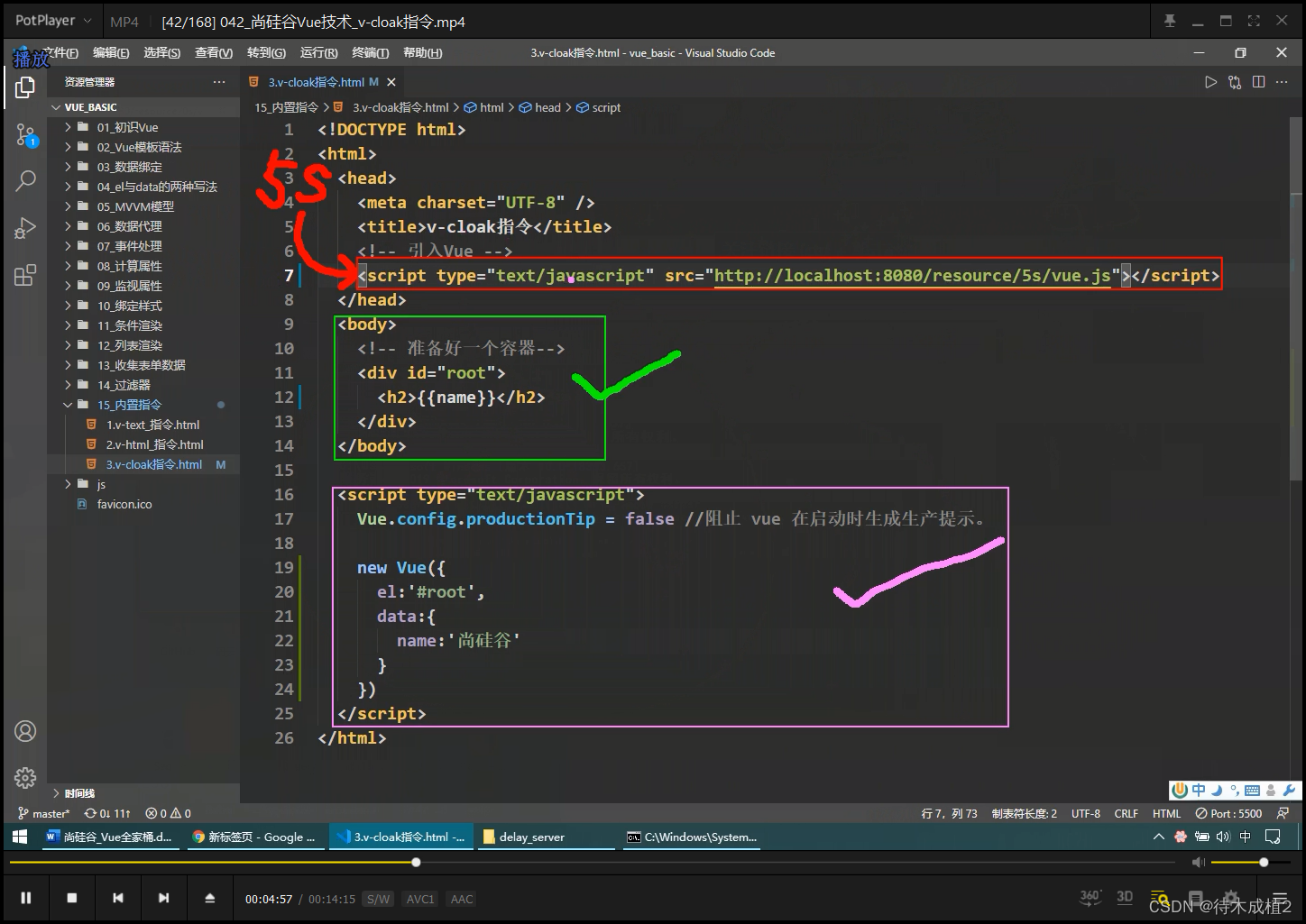Go to previous file in PotPlayer
The image size is (1306, 924).
118,898
